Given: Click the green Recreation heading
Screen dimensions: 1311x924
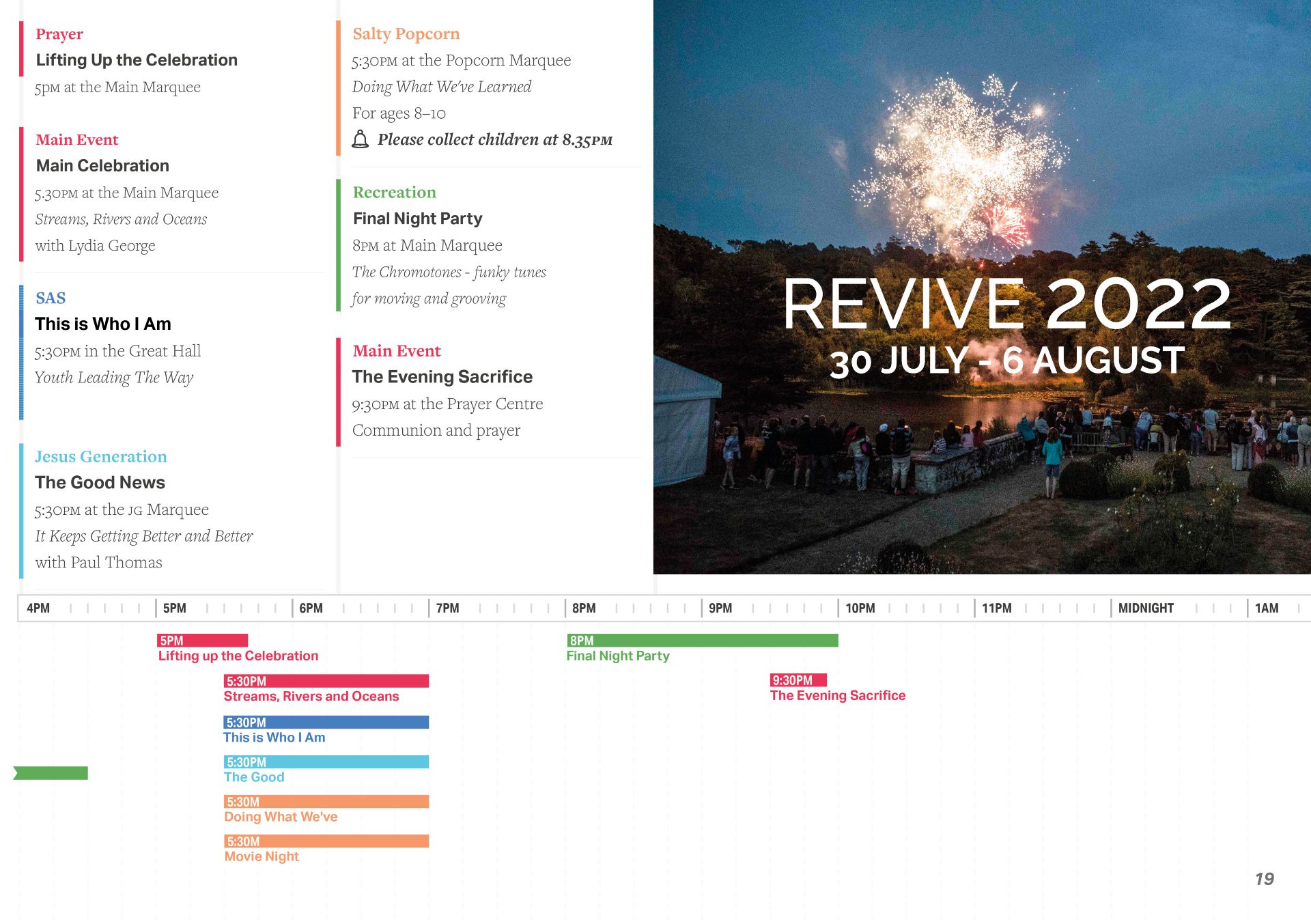Looking at the screenshot, I should coord(395,193).
